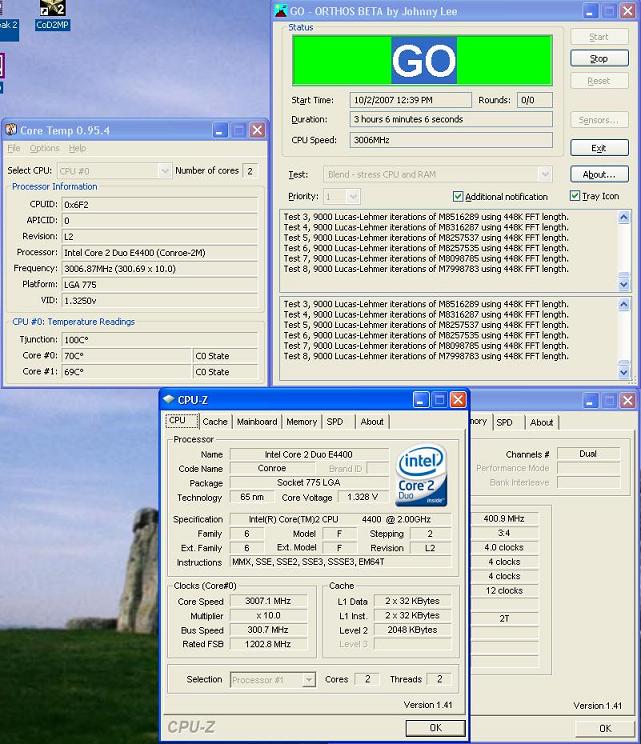Close the Core Temp window

[x=257, y=130]
